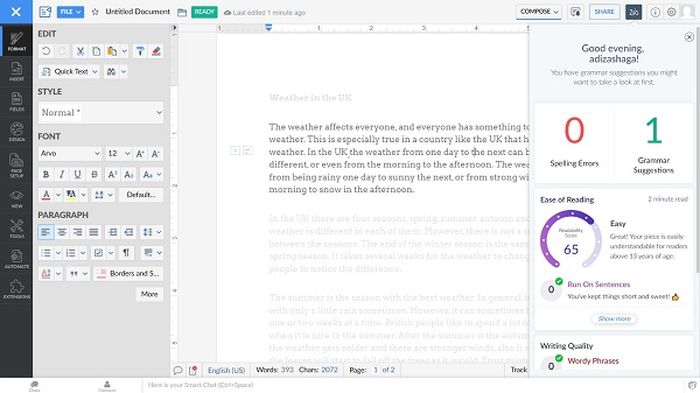Toggle strikethrough formatting

[x=94, y=174]
